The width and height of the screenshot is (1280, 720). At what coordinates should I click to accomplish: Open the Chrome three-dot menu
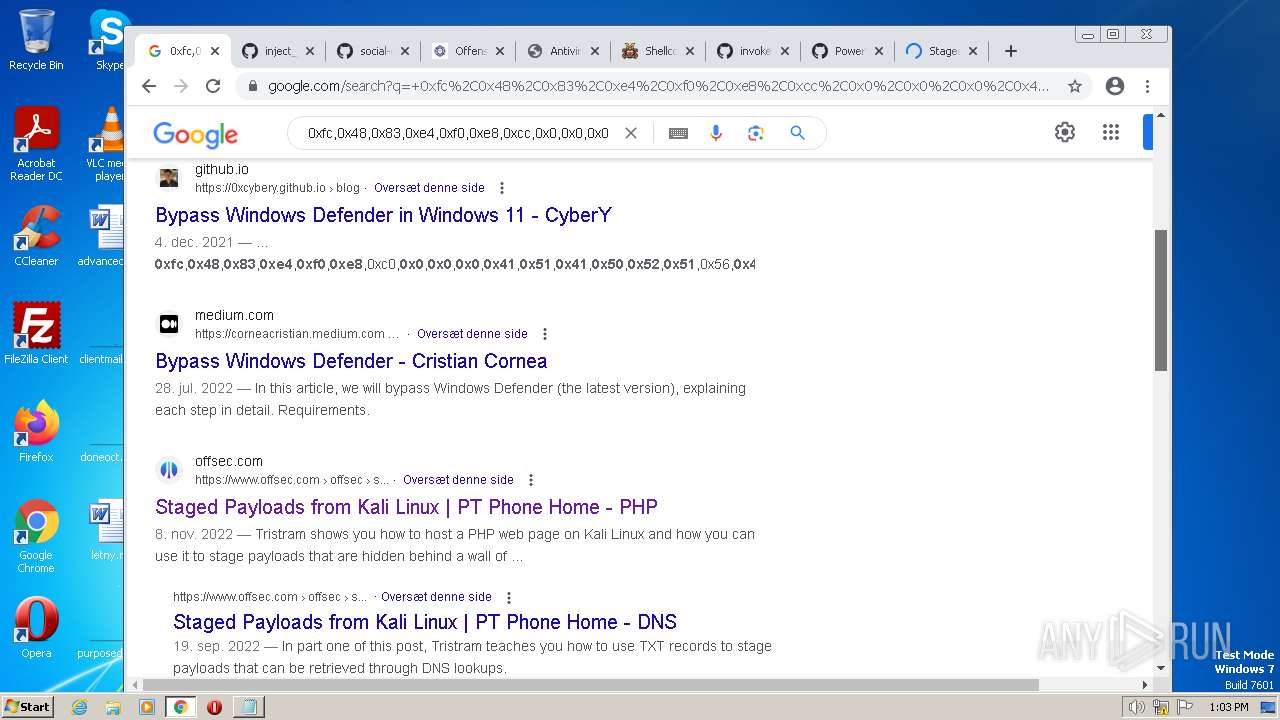tap(1148, 86)
